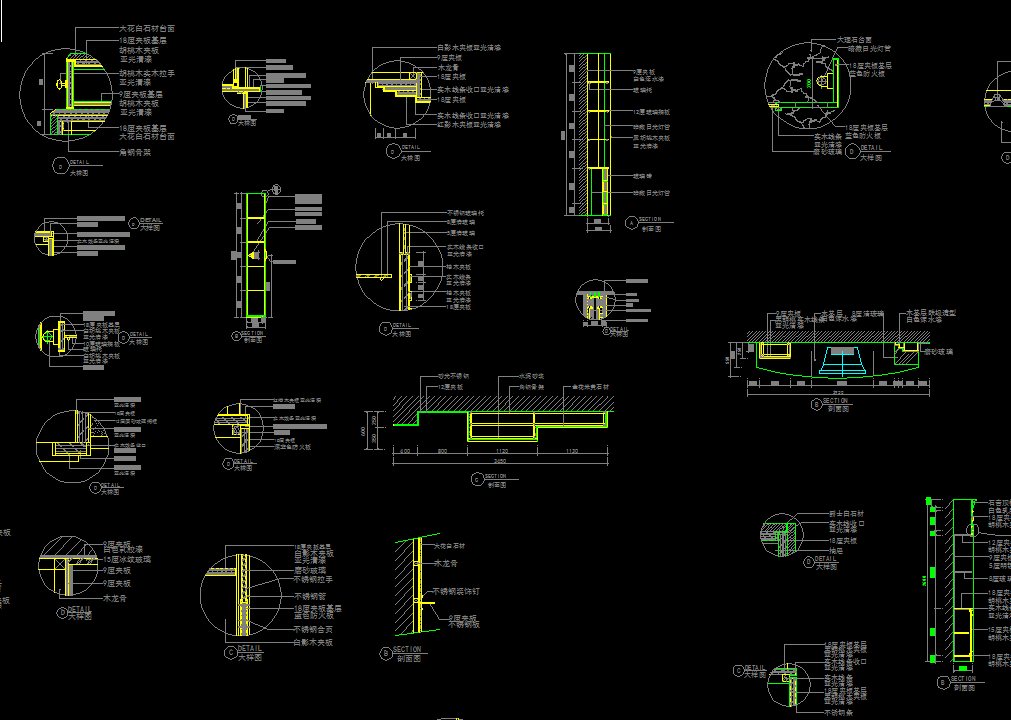Image resolution: width=1011 pixels, height=720 pixels.
Task: Expand the bottom-right vertical wall section view
Action: point(955,590)
